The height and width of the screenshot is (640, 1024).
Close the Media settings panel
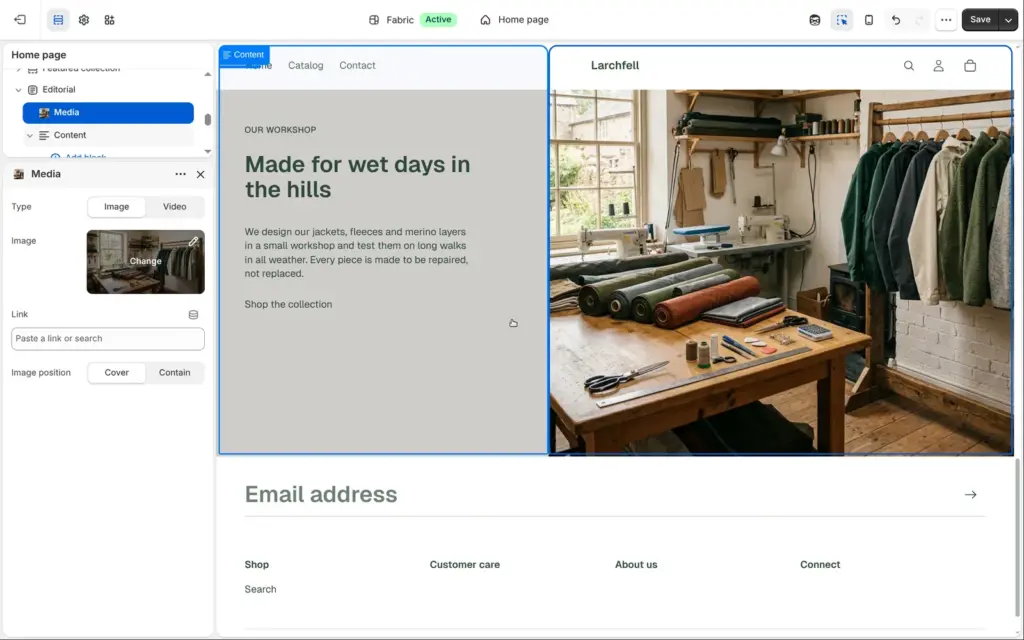[200, 174]
